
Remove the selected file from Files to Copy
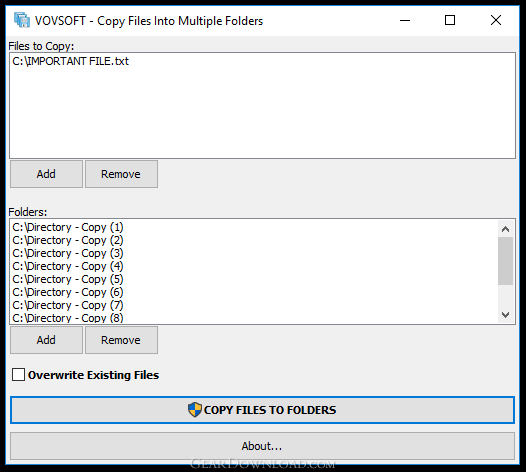[x=121, y=174]
